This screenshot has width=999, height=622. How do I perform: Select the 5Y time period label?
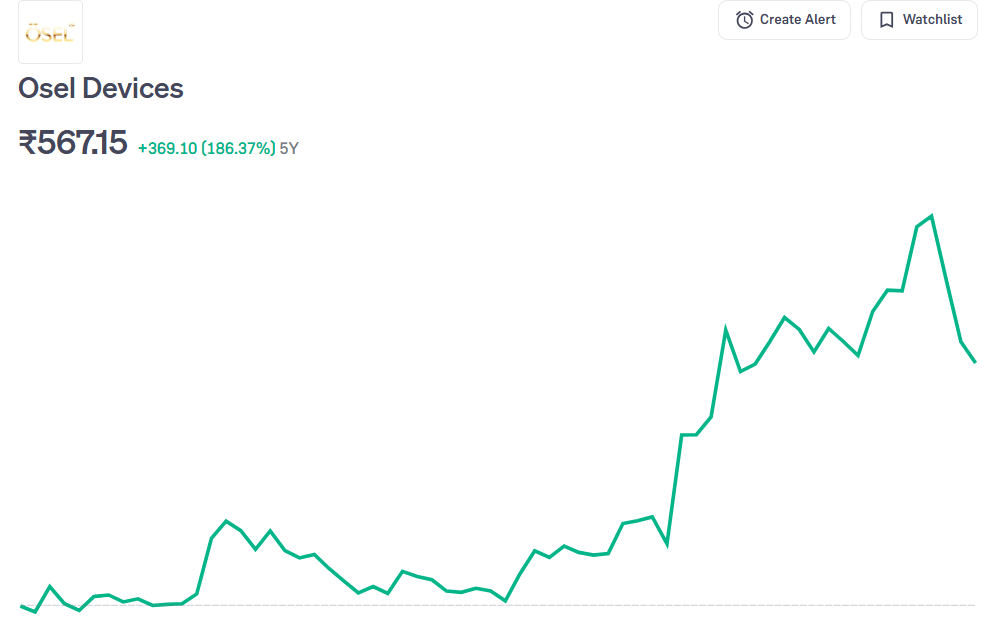click(289, 148)
